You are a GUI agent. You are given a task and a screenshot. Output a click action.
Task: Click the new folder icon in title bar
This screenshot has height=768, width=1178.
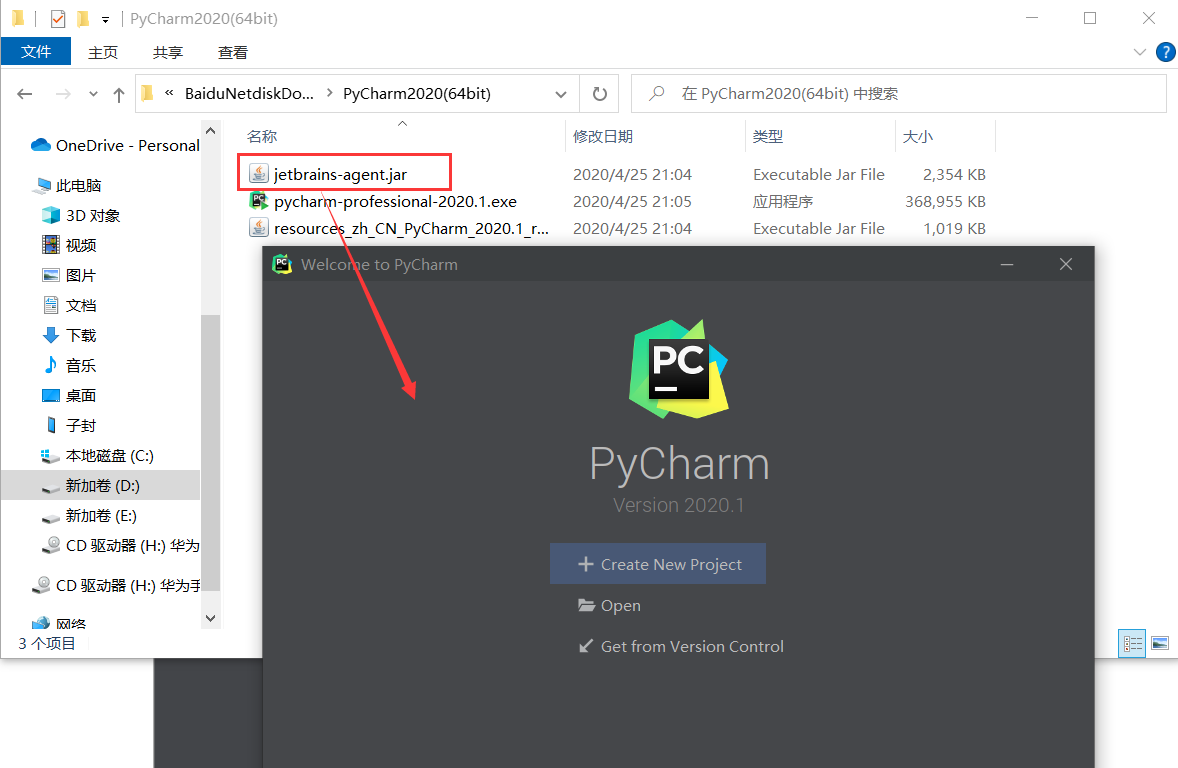click(x=83, y=18)
